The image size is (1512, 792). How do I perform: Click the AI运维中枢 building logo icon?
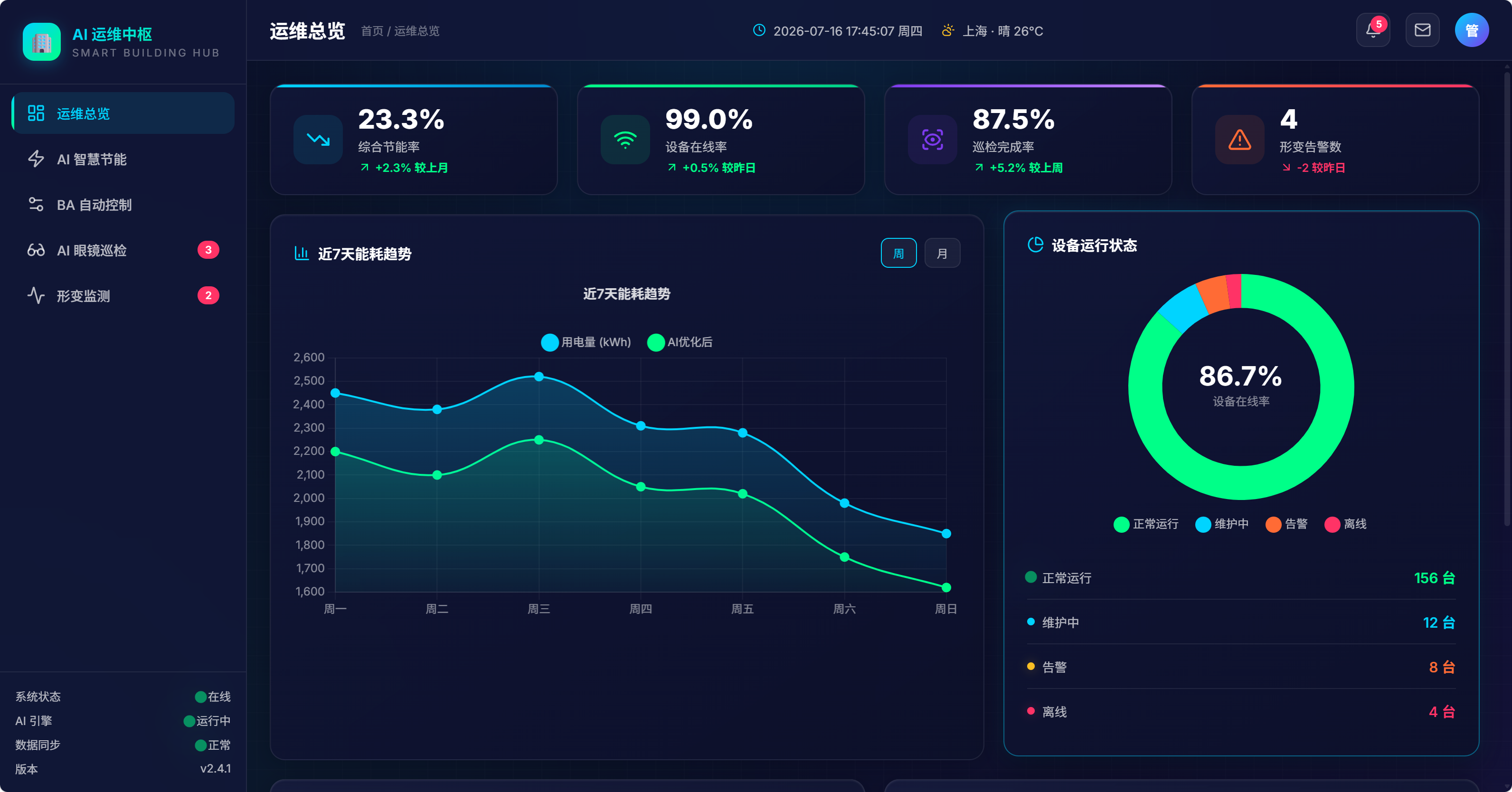click(x=42, y=42)
